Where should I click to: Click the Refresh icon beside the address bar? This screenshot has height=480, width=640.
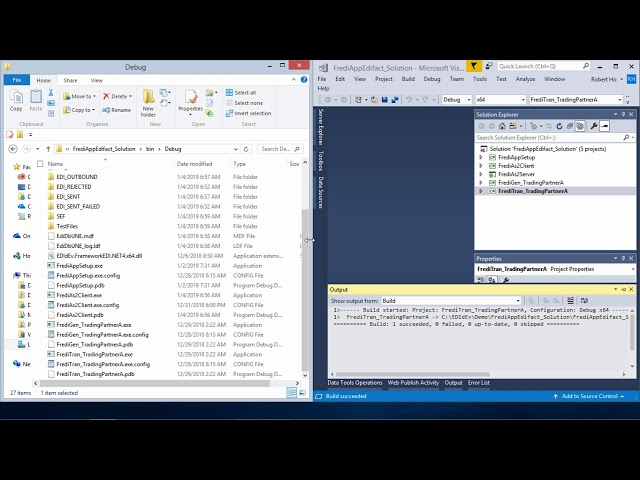point(246,149)
